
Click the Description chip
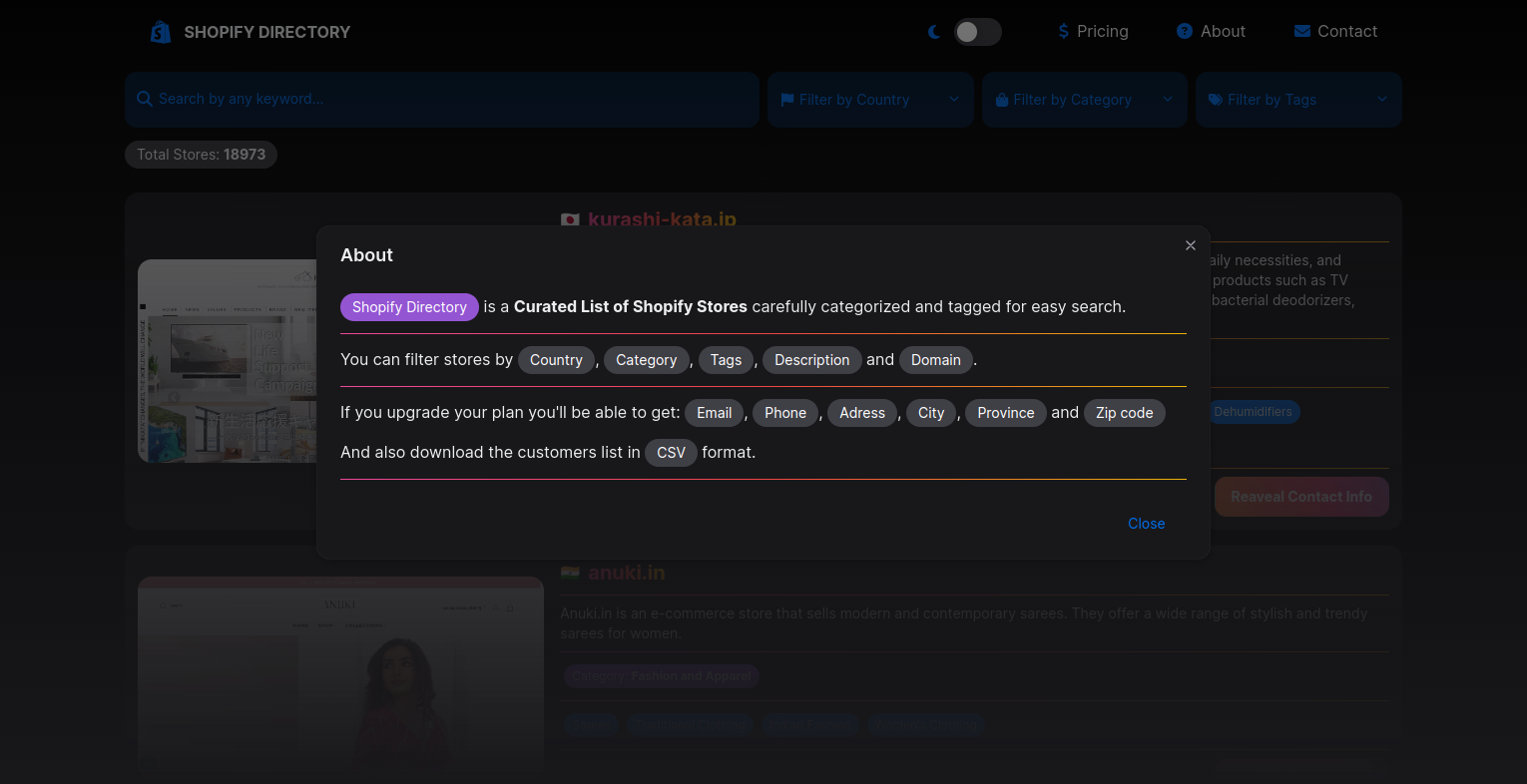[x=812, y=360]
